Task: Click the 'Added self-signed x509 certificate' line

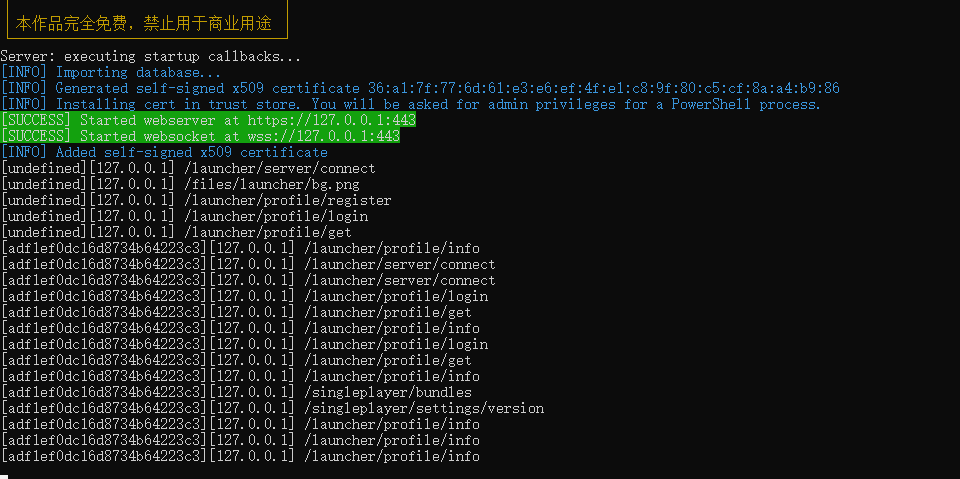Action: pos(164,153)
